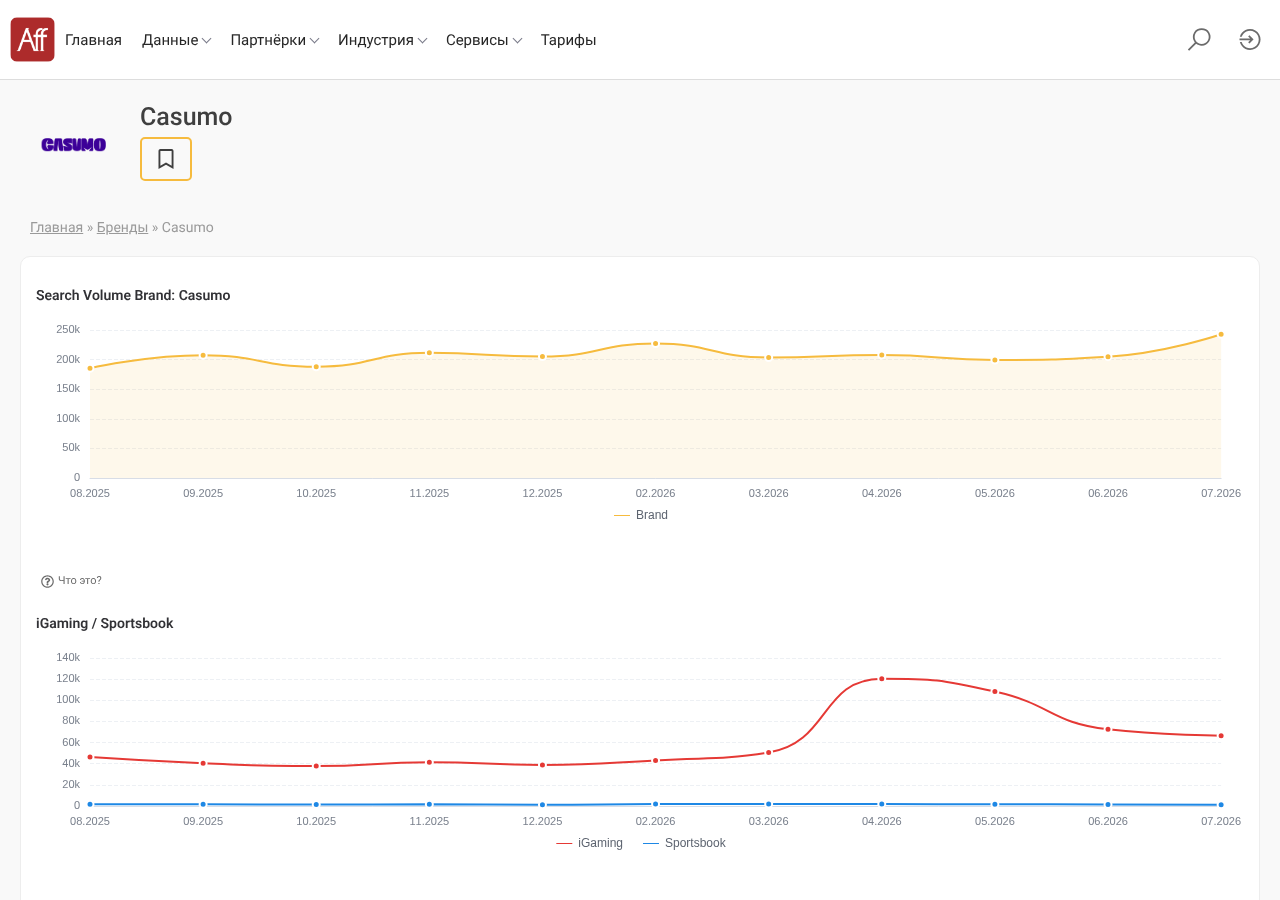Click the red line point at 06.2026
The width and height of the screenshot is (1280, 900).
[1108, 729]
